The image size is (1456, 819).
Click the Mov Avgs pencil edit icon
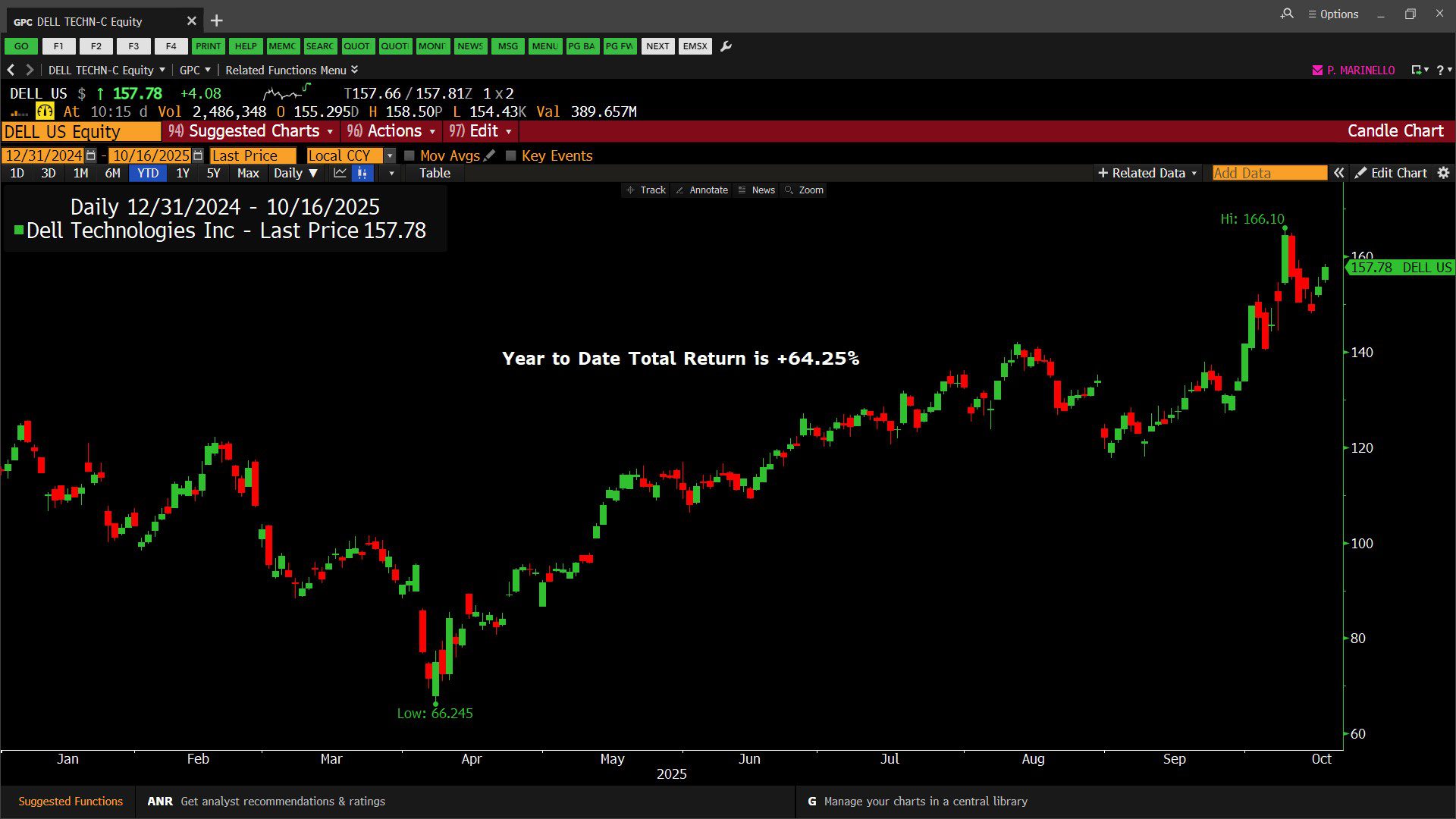489,155
